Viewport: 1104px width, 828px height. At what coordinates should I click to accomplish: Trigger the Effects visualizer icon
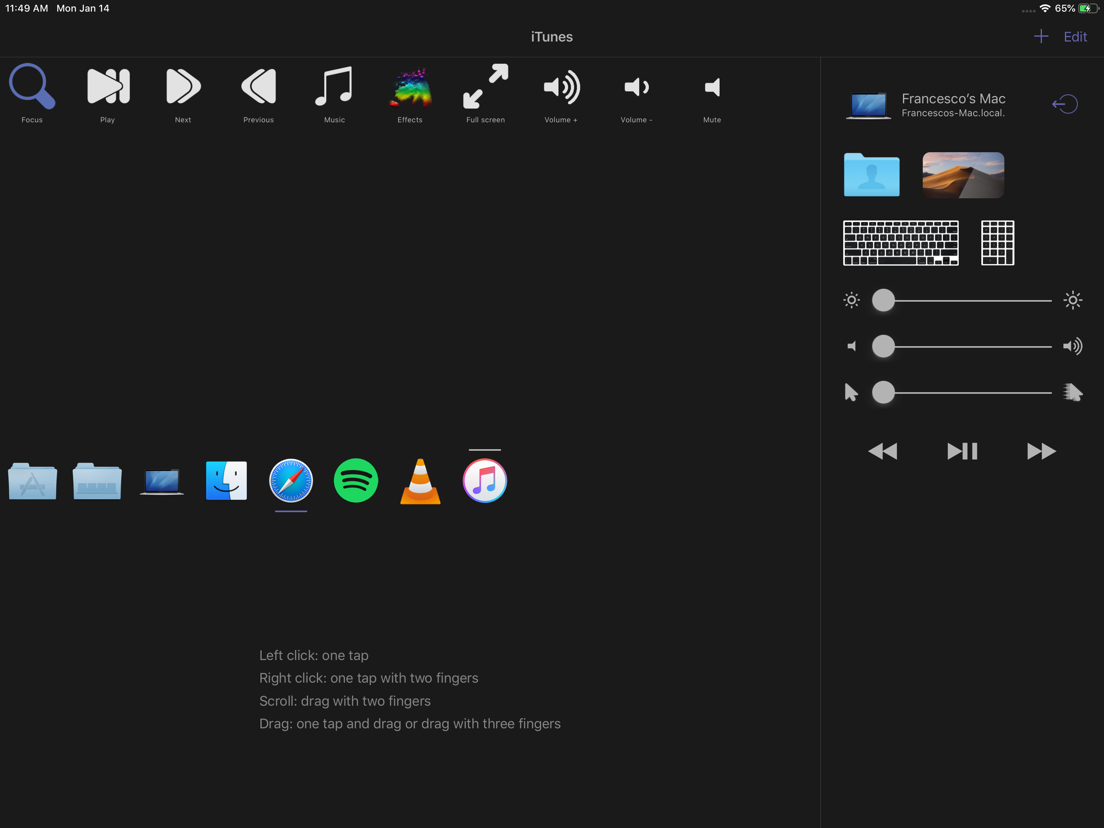click(410, 88)
